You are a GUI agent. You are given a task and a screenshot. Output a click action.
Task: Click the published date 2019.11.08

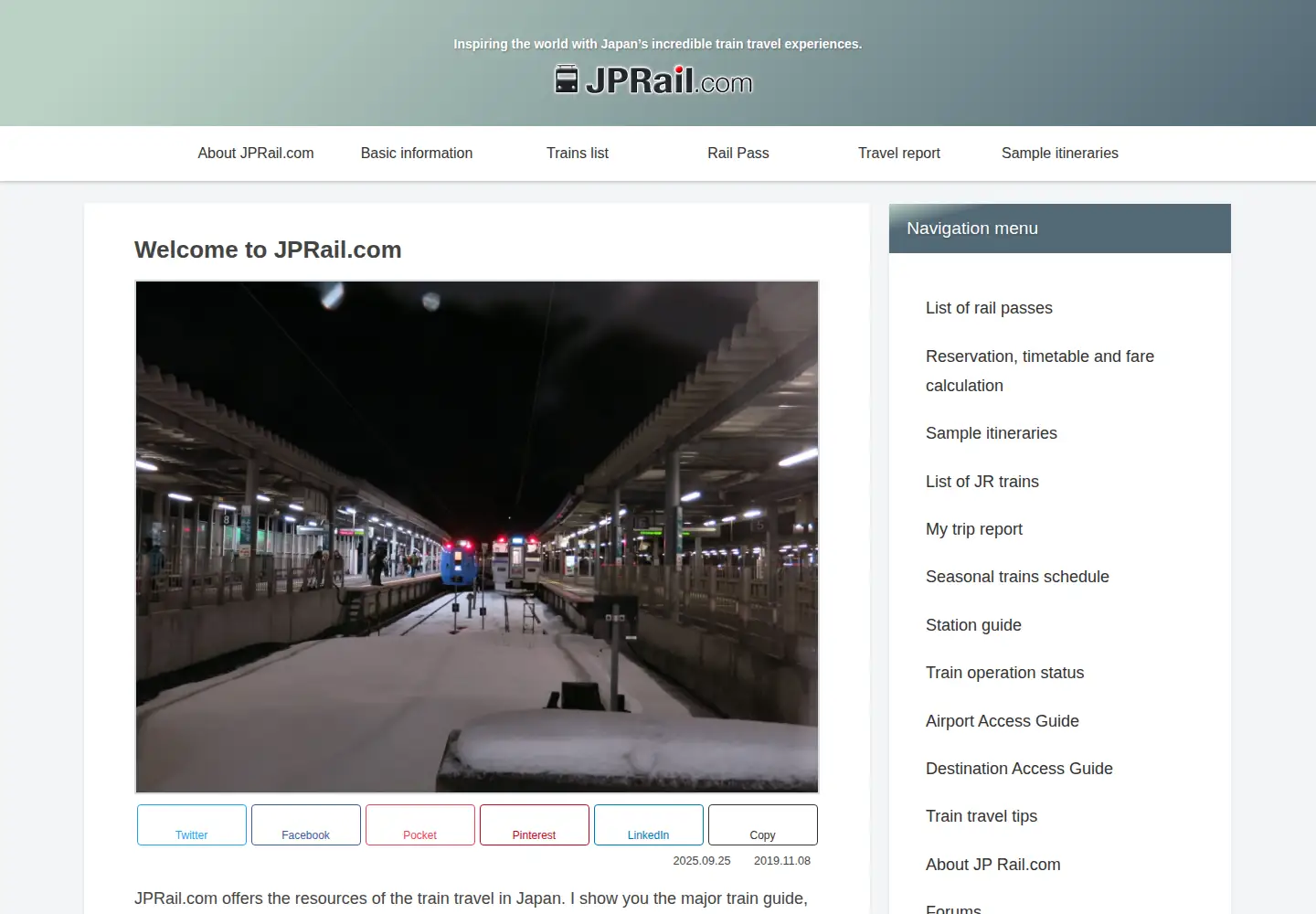(x=782, y=861)
